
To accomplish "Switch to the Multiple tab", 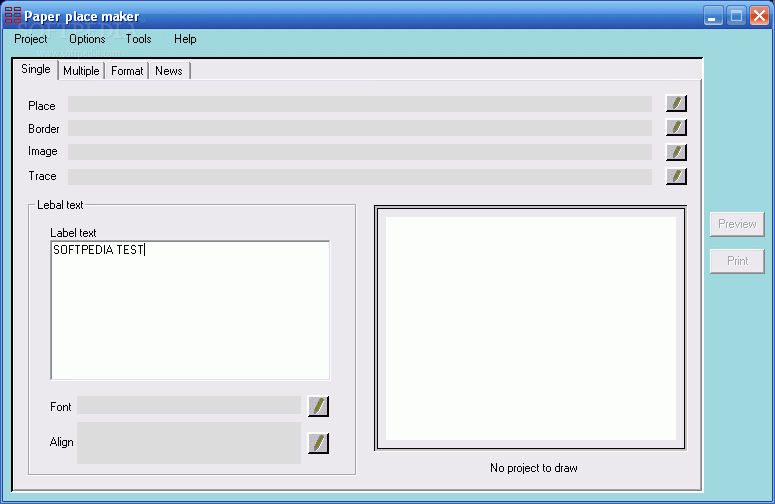I will (81, 71).
